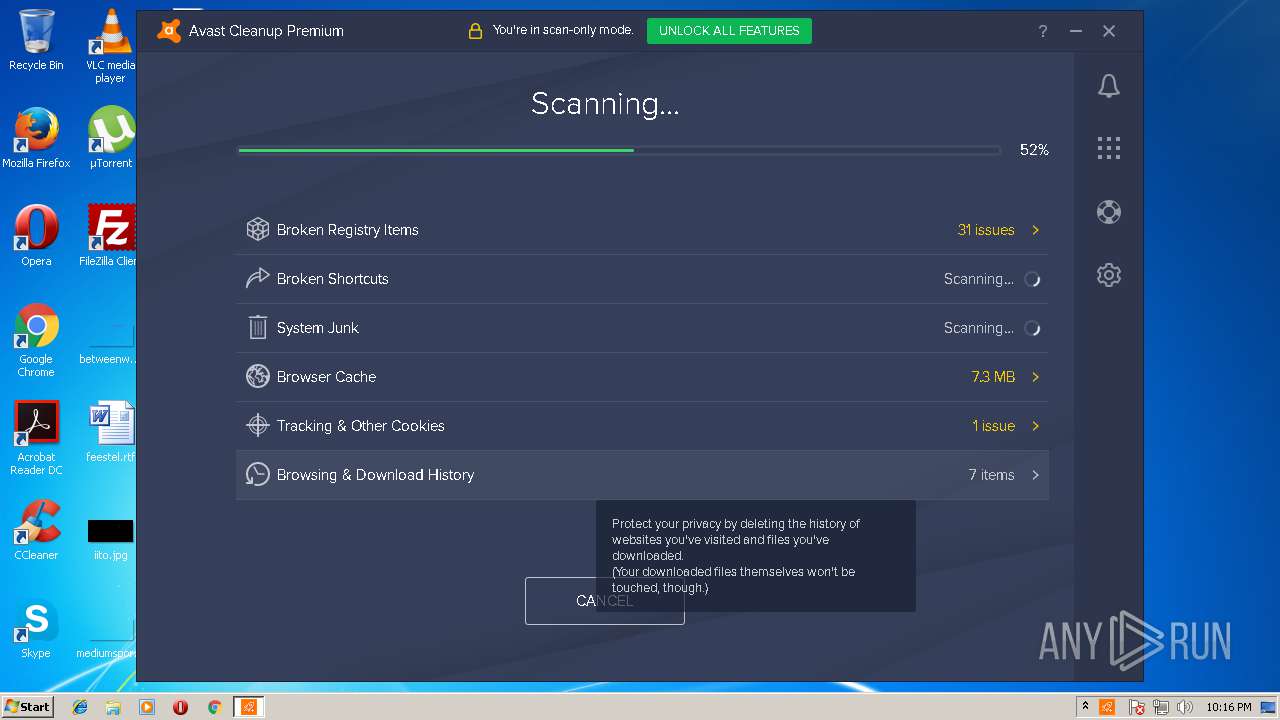Image resolution: width=1280 pixels, height=720 pixels.
Task: Open Internet Explorer from the taskbar
Action: (80, 707)
